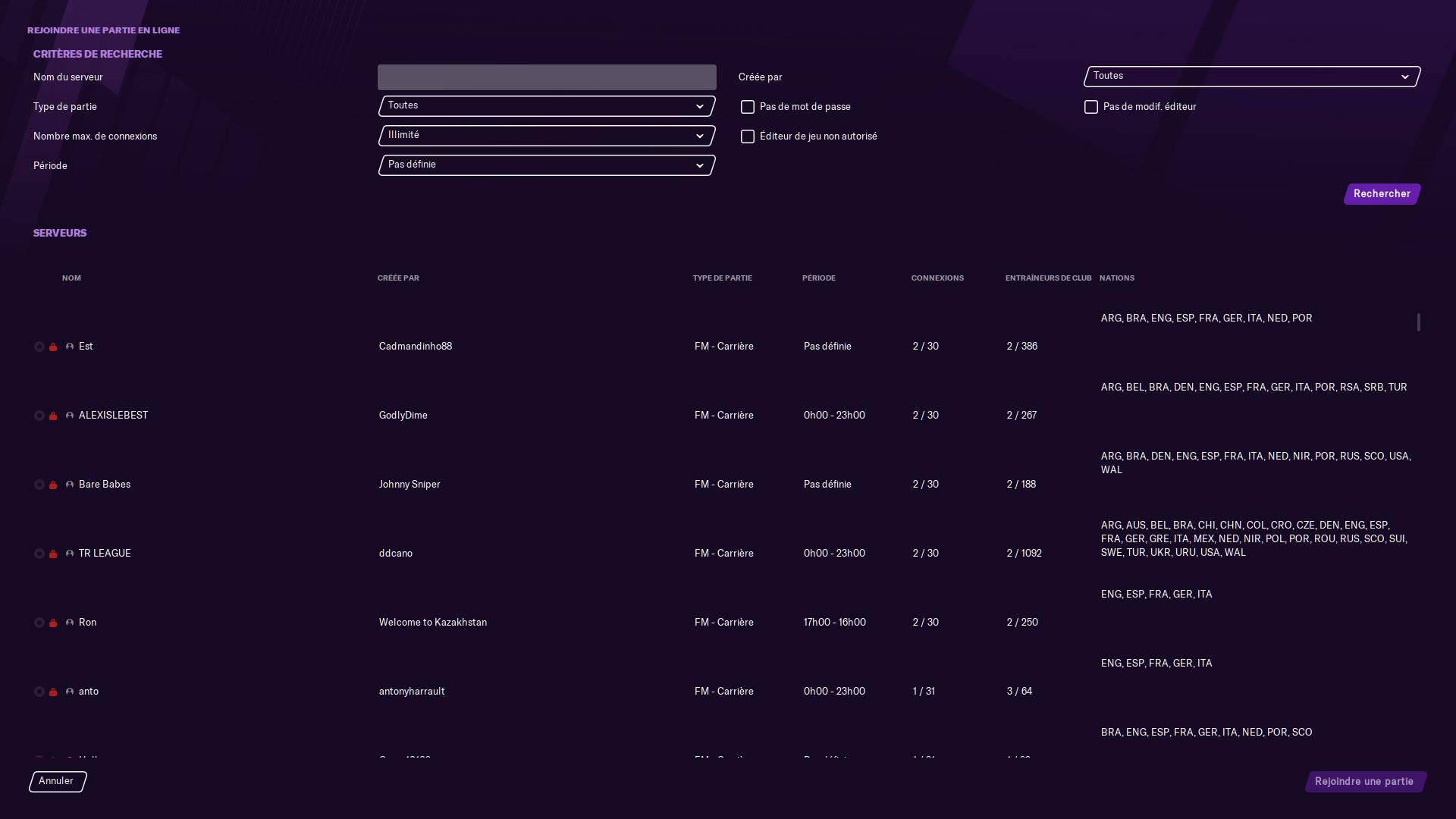Click the grey status circle icon for Est
1456x819 pixels.
pos(39,347)
